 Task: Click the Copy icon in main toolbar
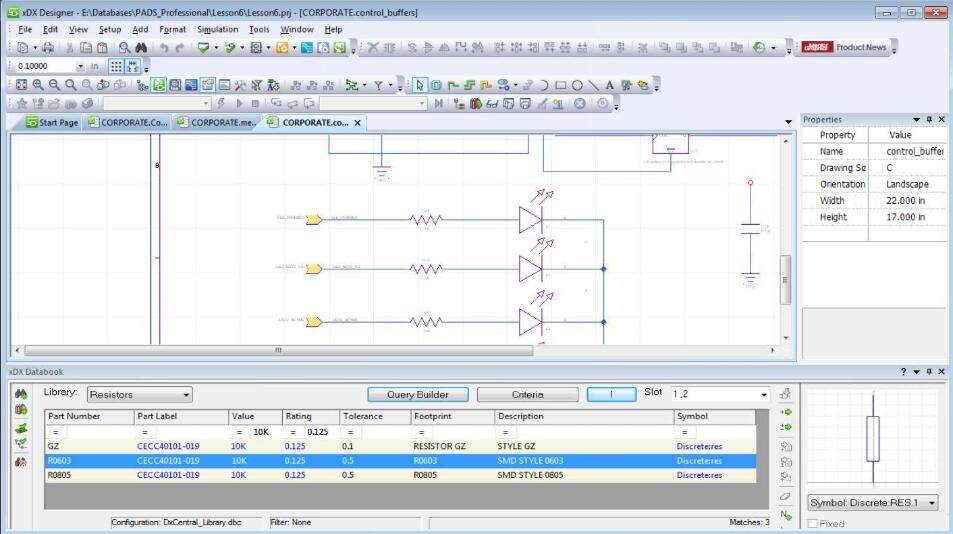[x=86, y=47]
